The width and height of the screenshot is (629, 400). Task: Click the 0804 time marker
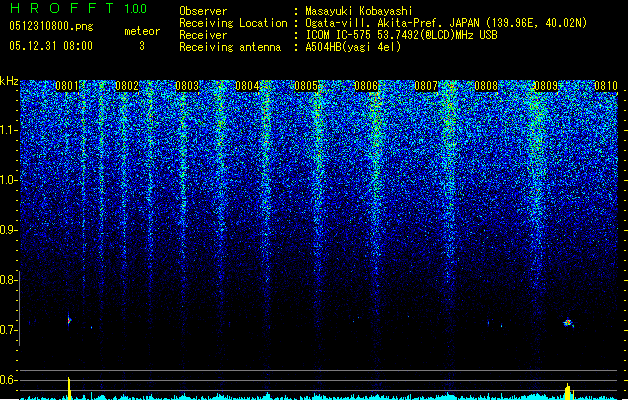pos(247,86)
